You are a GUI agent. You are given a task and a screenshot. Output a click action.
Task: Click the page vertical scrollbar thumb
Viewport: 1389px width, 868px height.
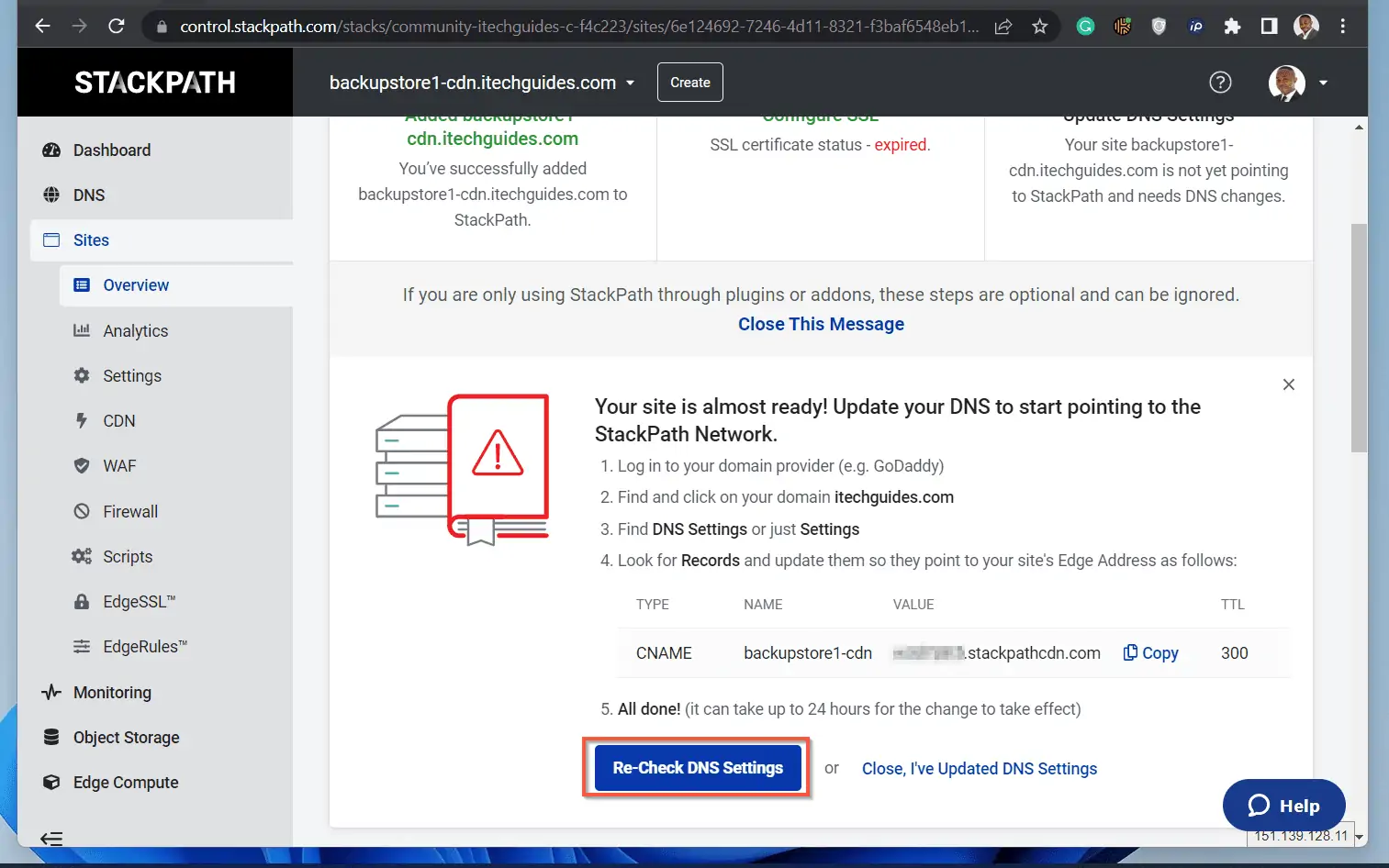click(1359, 338)
